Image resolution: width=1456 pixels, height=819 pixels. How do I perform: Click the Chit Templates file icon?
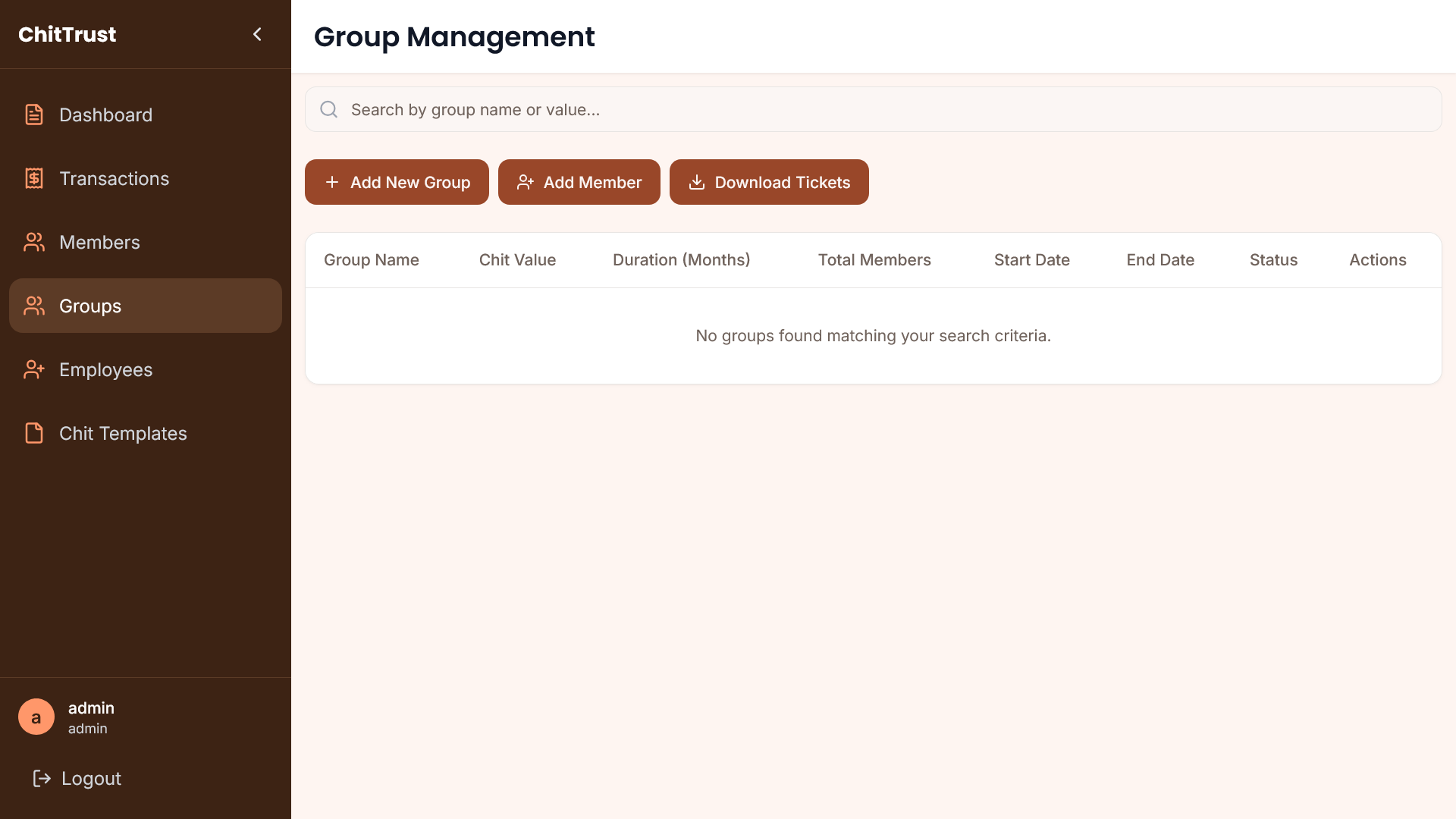point(34,433)
